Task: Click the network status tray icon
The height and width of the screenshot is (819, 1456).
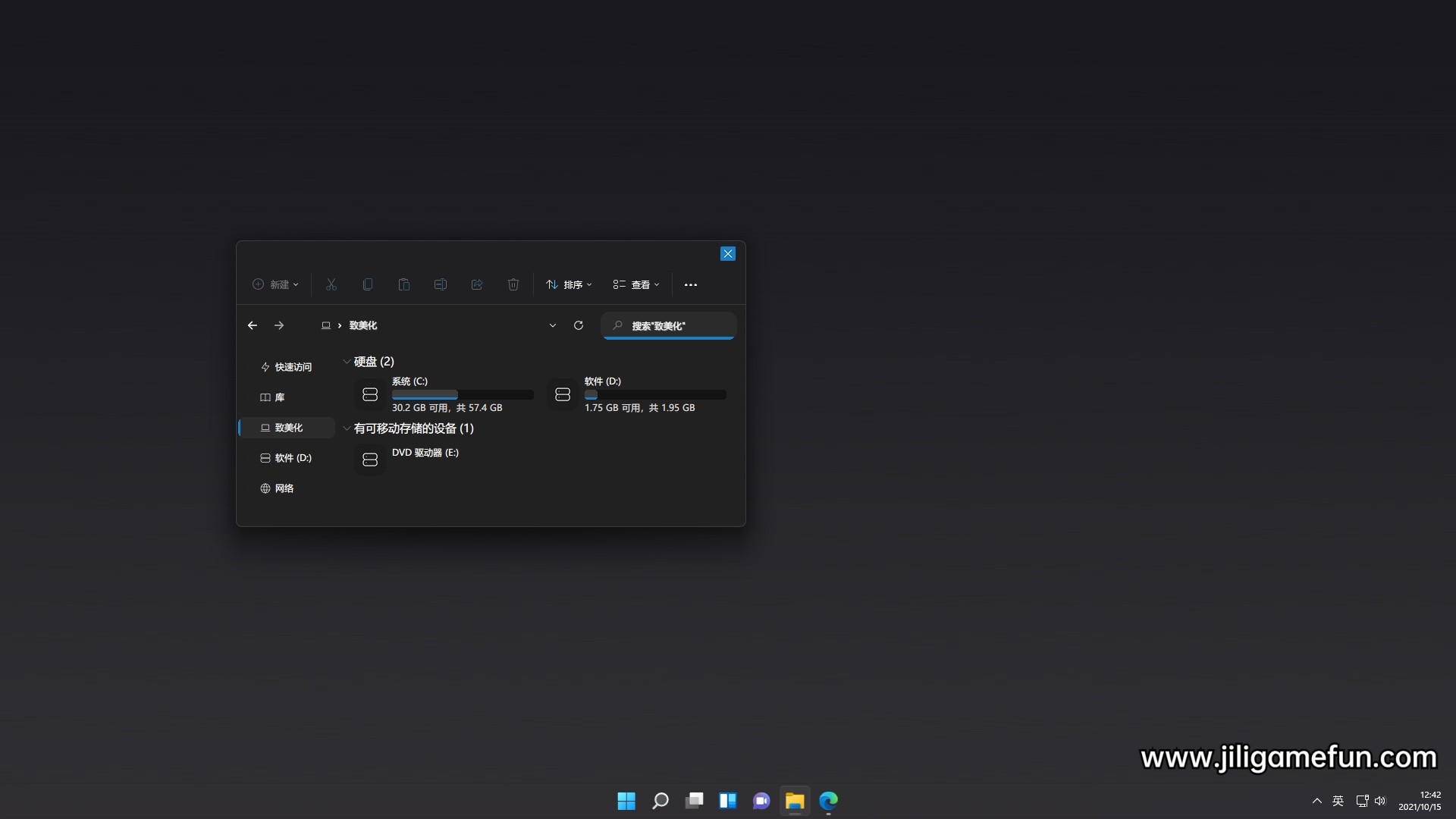Action: coord(1362,801)
